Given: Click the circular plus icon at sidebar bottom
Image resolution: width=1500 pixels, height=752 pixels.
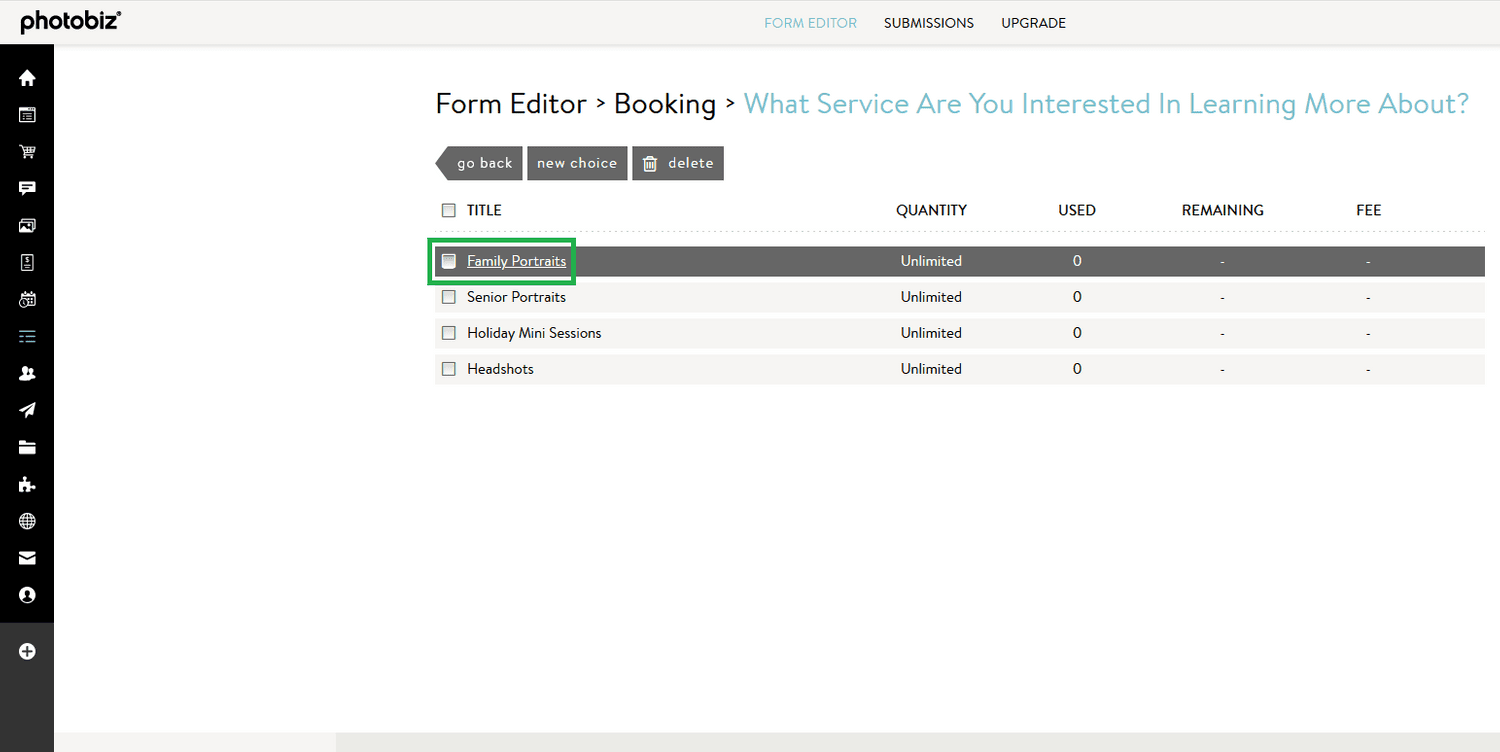Looking at the screenshot, I should pyautogui.click(x=27, y=651).
